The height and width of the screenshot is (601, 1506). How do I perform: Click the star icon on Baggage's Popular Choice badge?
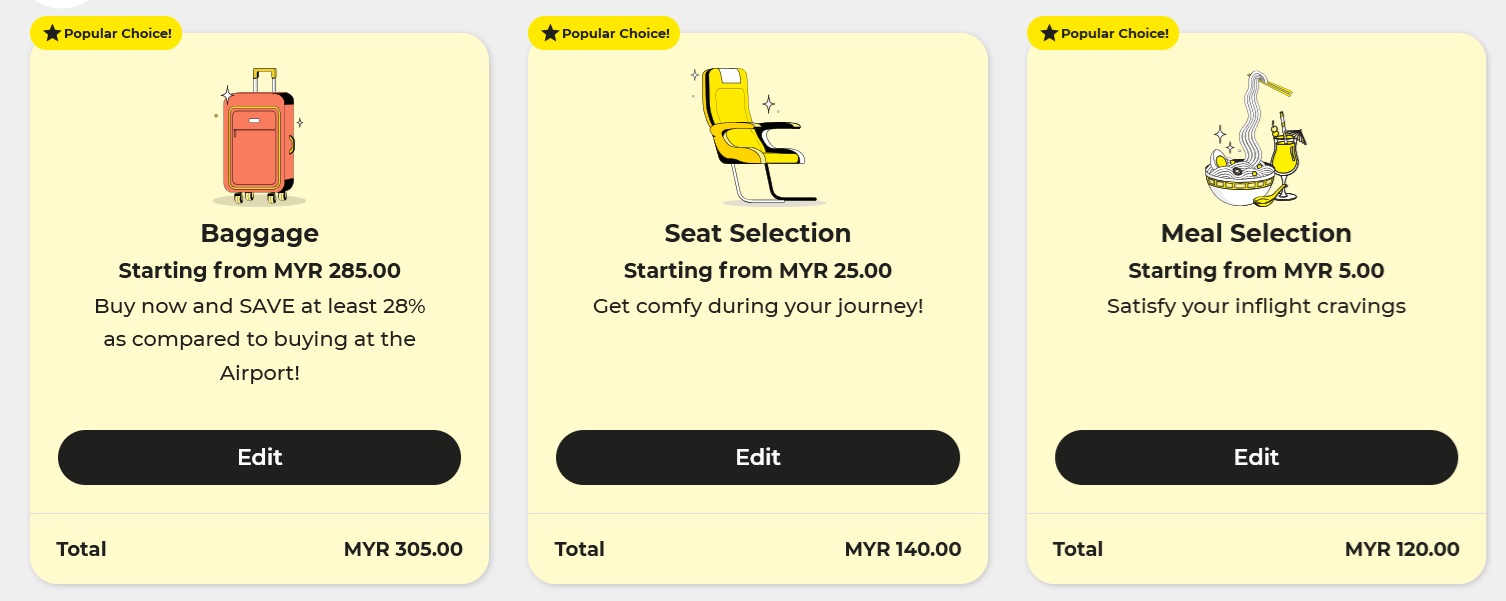[x=52, y=34]
